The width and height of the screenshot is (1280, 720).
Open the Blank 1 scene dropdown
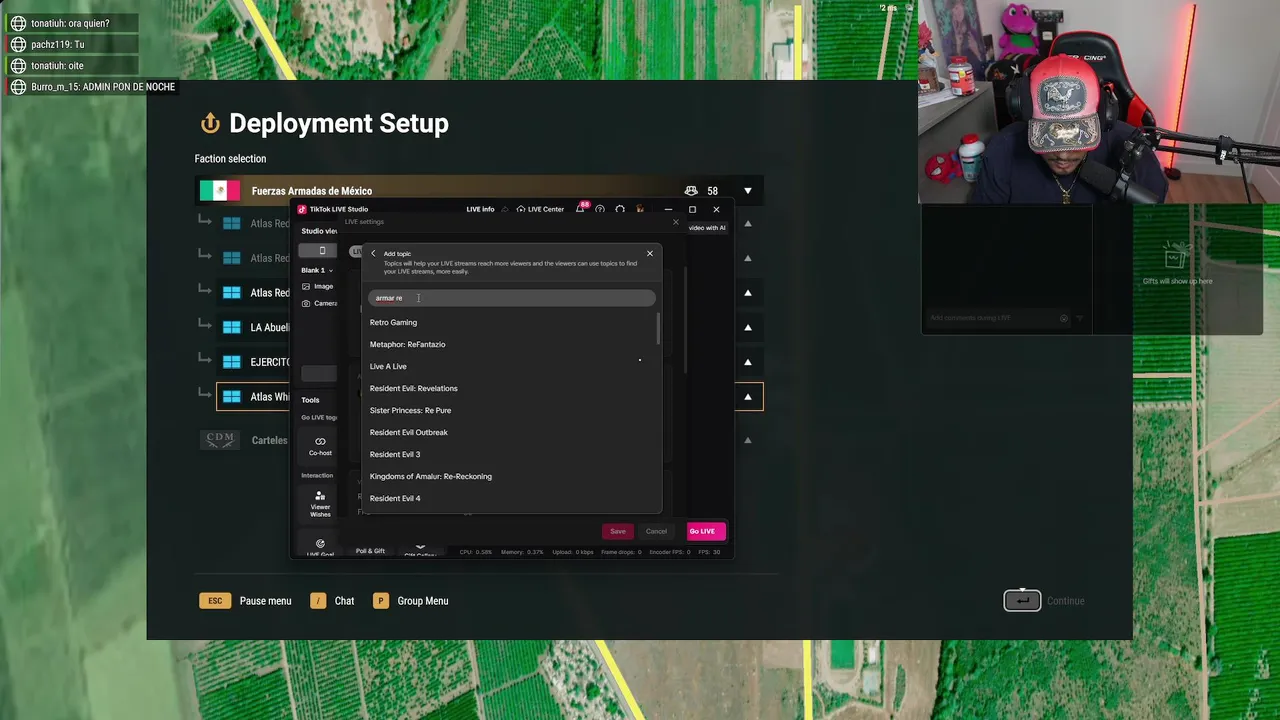coord(317,270)
